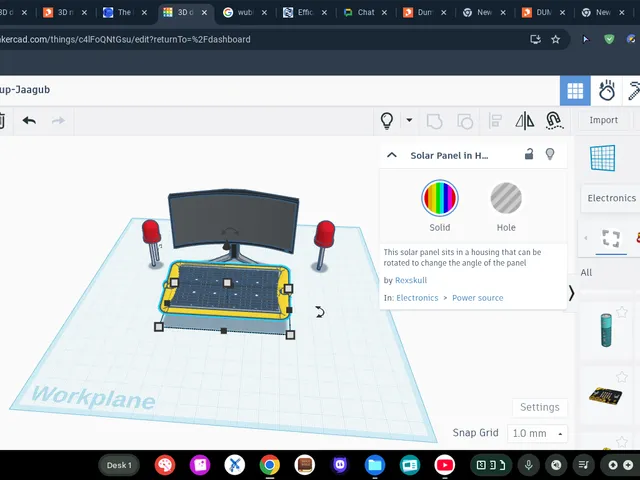Switch to the Chat browser tab
This screenshot has width=640, height=480.
[x=365, y=13]
